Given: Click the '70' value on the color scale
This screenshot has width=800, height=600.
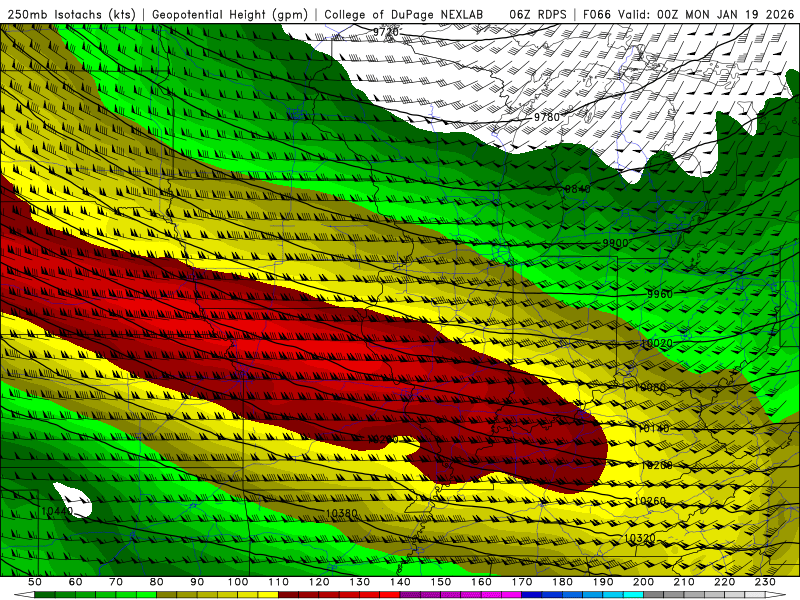Looking at the screenshot, I should click(x=116, y=582).
